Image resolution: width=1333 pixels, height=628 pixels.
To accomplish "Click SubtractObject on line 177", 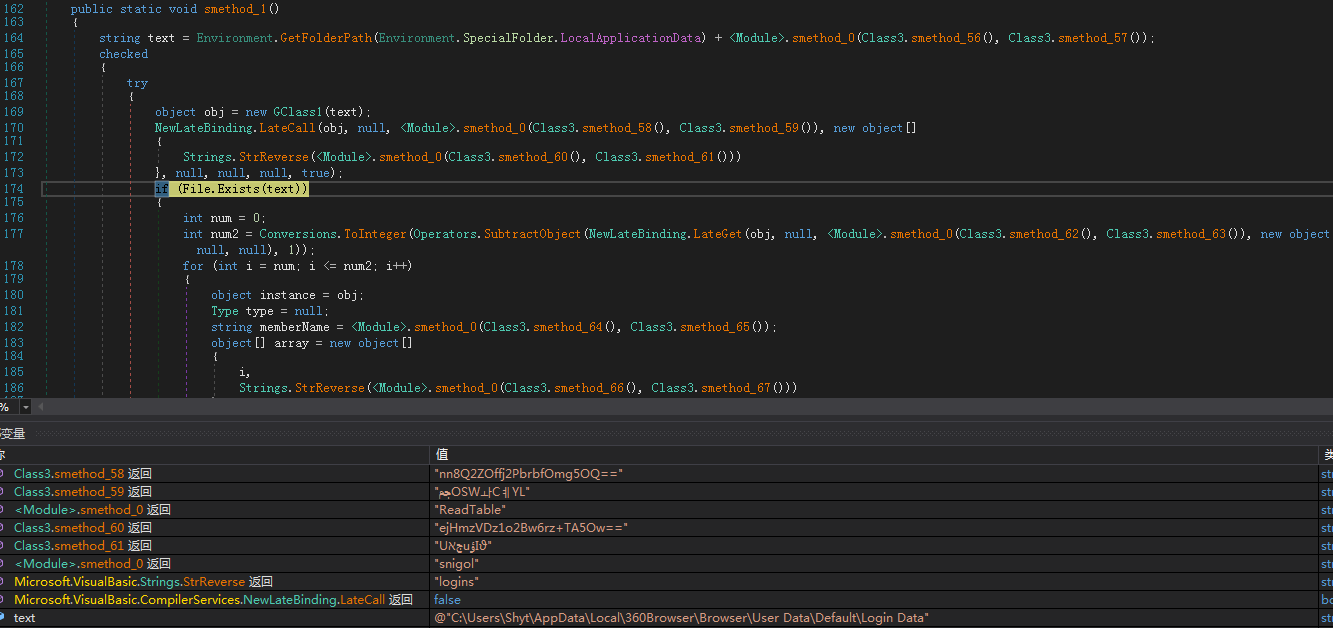I will click(x=532, y=234).
